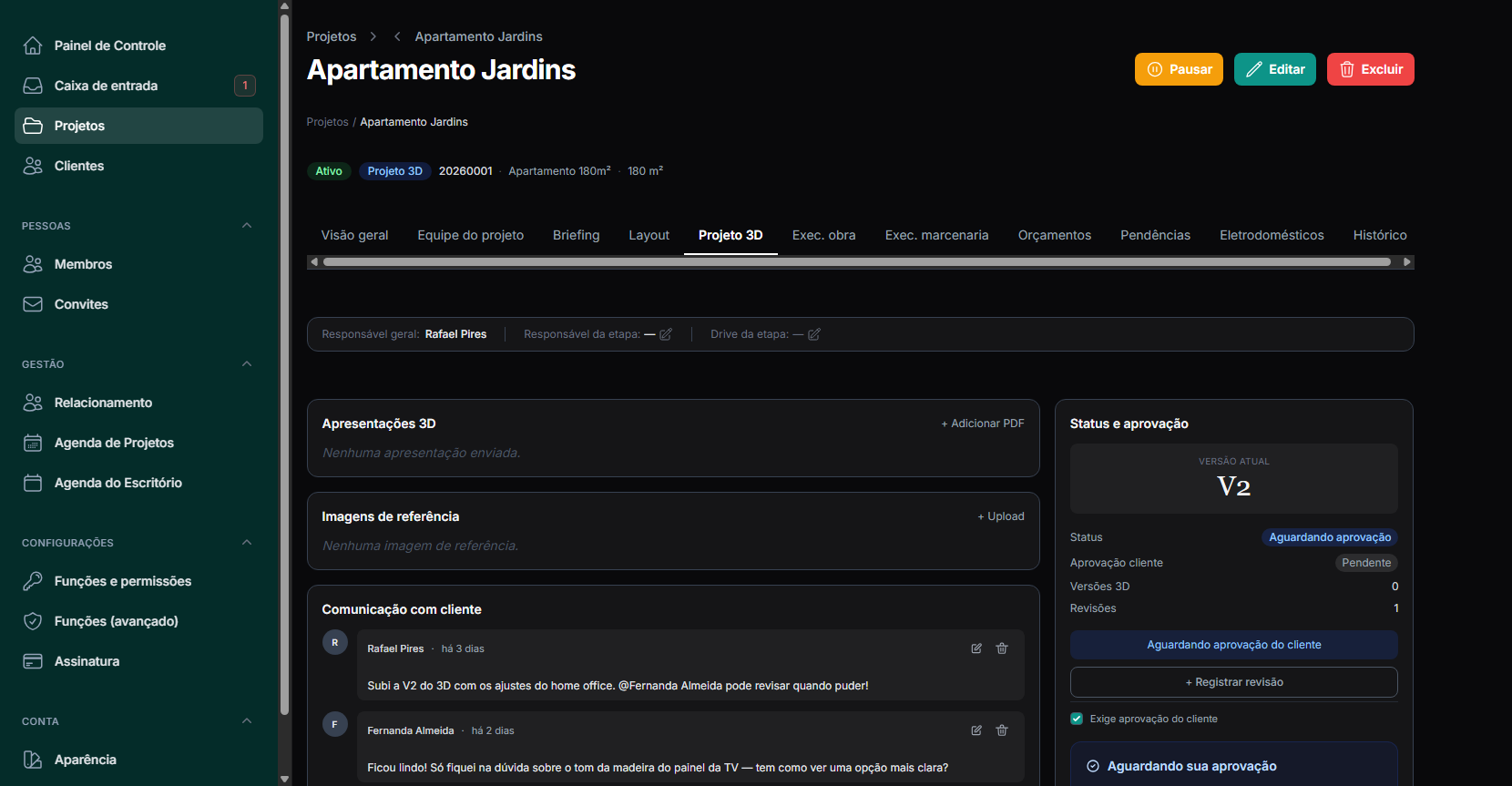Collapse the PESSOAS sidebar section
This screenshot has width=1512, height=786.
[247, 226]
